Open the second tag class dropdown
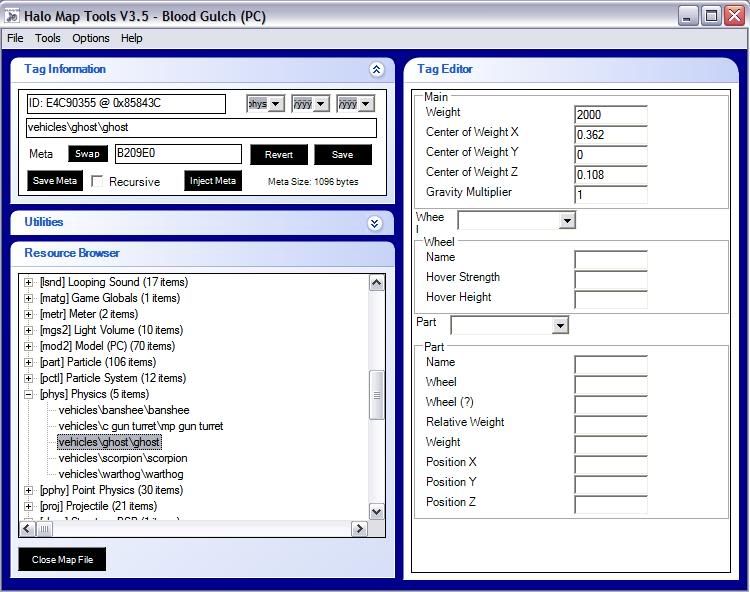The width and height of the screenshot is (750, 592). 320,104
